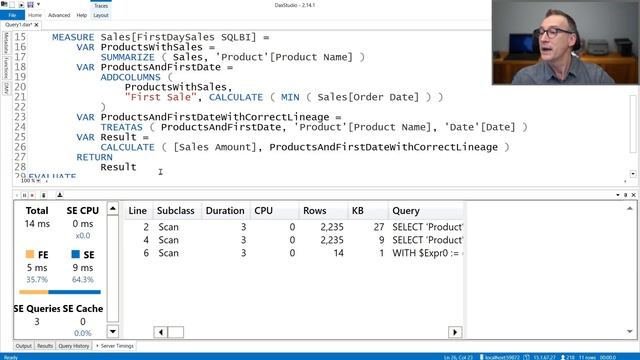640x360 pixels.
Task: Open the Functions side panel
Action: pos(6,68)
